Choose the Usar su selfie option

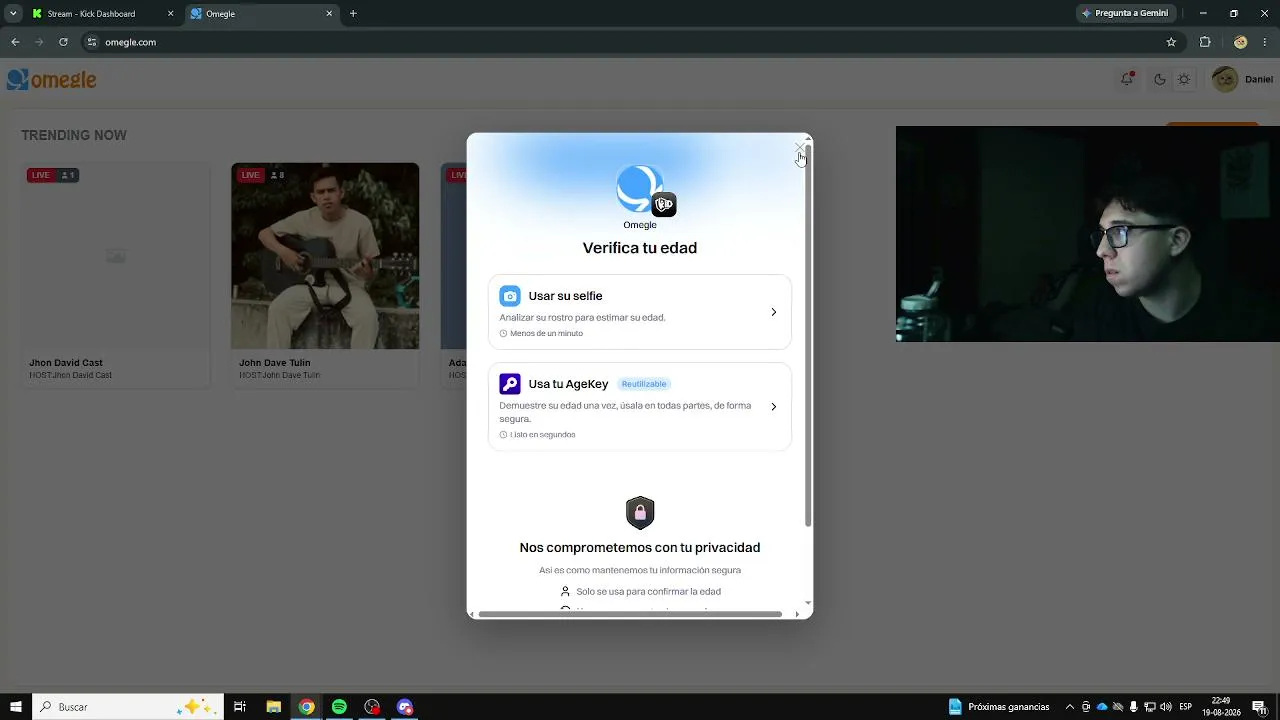[x=640, y=312]
